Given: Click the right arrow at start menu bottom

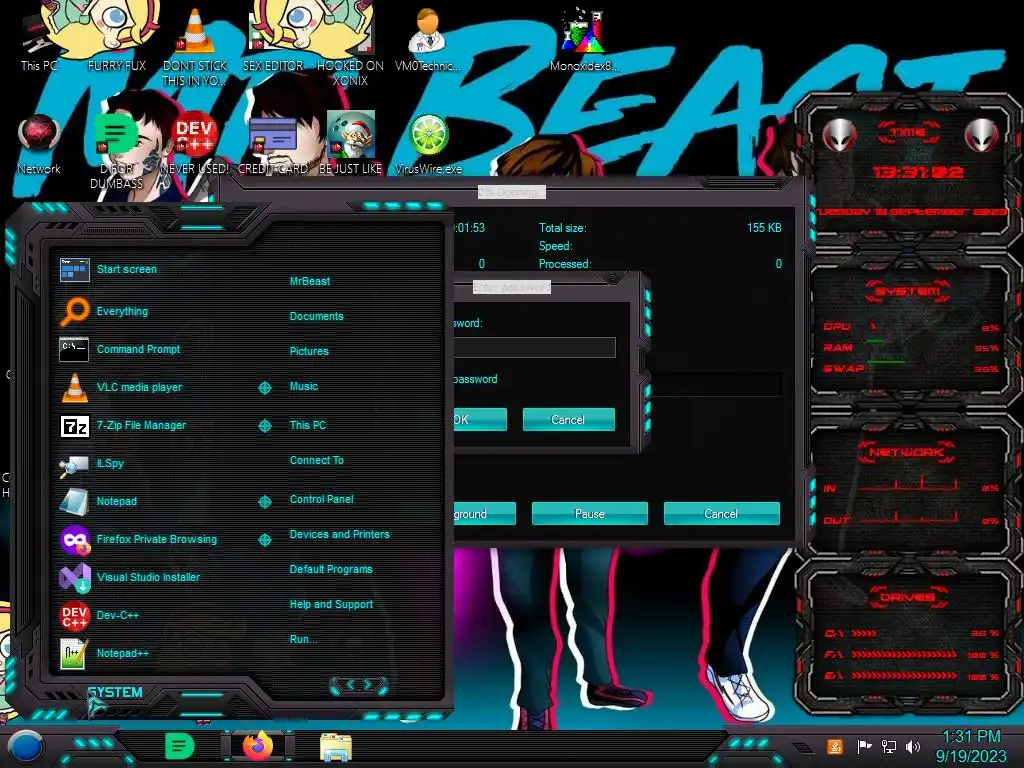Looking at the screenshot, I should coord(368,685).
